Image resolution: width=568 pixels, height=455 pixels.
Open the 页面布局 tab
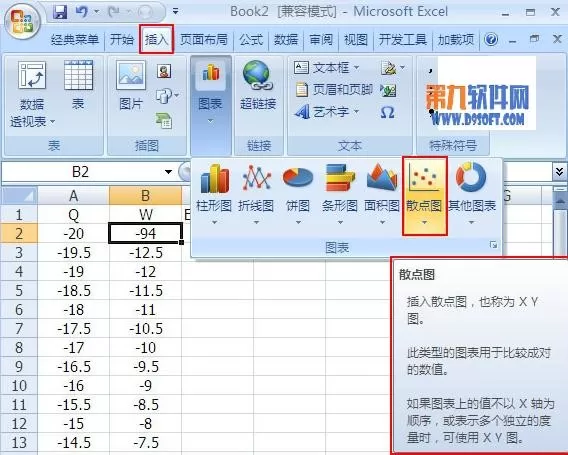pos(204,39)
